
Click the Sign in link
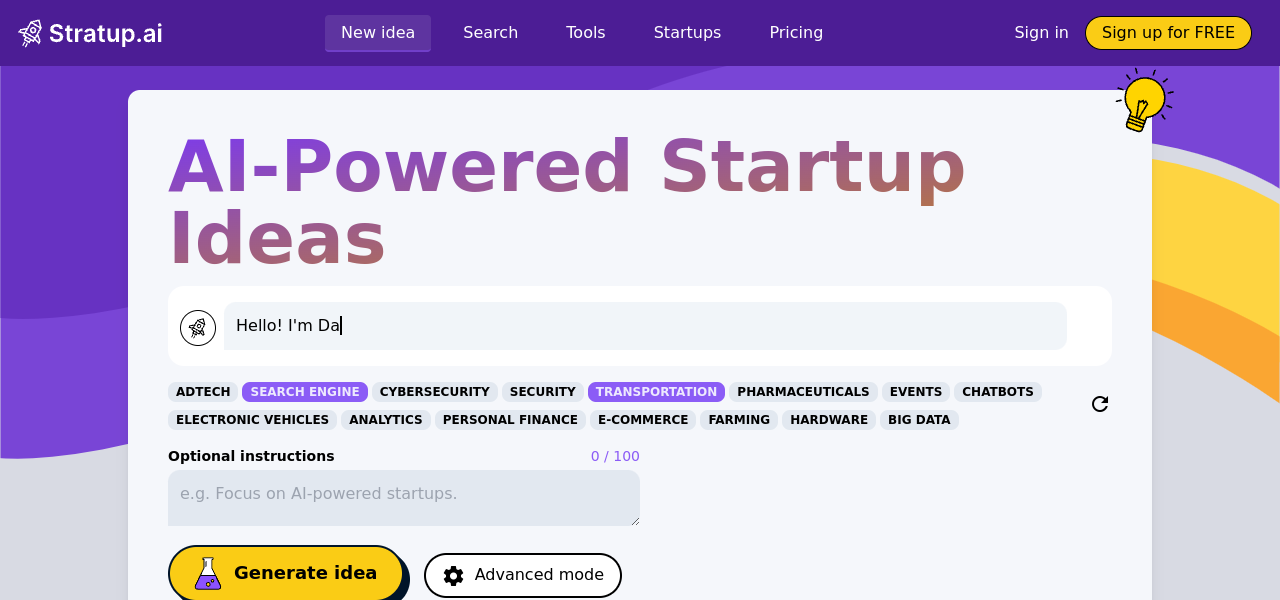1041,33
